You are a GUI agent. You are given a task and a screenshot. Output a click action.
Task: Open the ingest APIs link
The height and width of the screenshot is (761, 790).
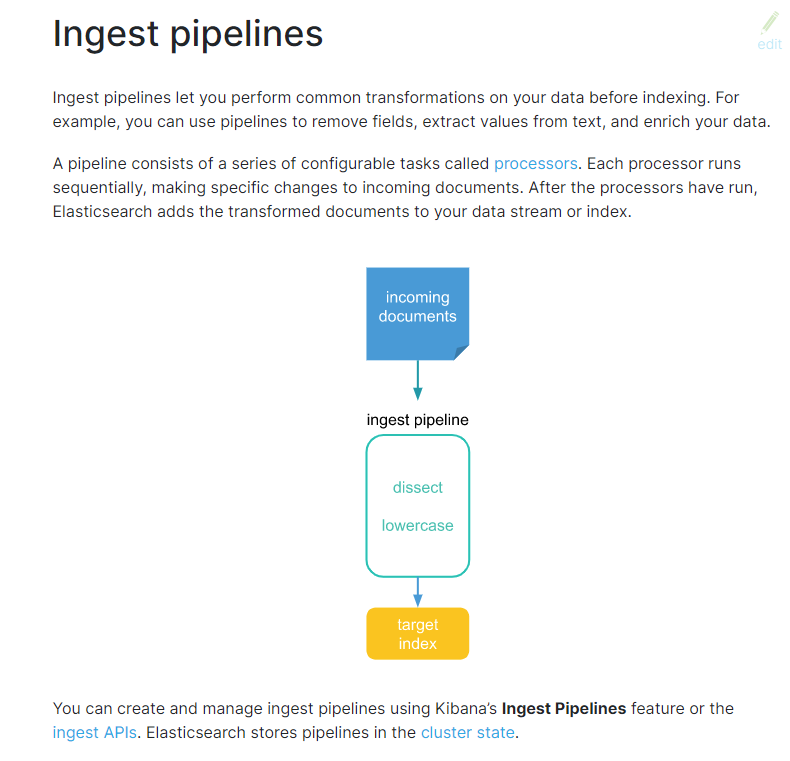(x=95, y=732)
